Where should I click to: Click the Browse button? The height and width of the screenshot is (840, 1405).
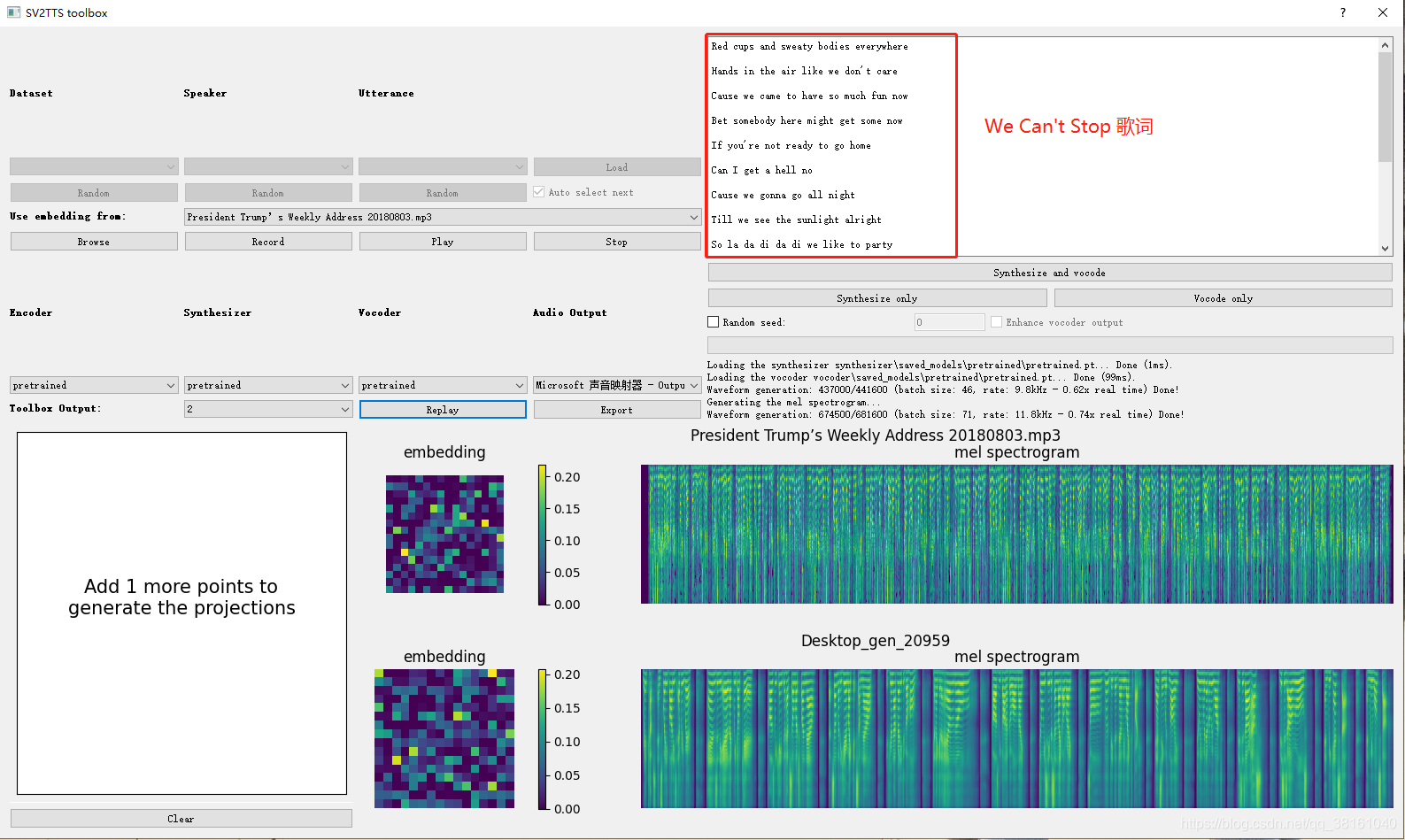coord(94,242)
